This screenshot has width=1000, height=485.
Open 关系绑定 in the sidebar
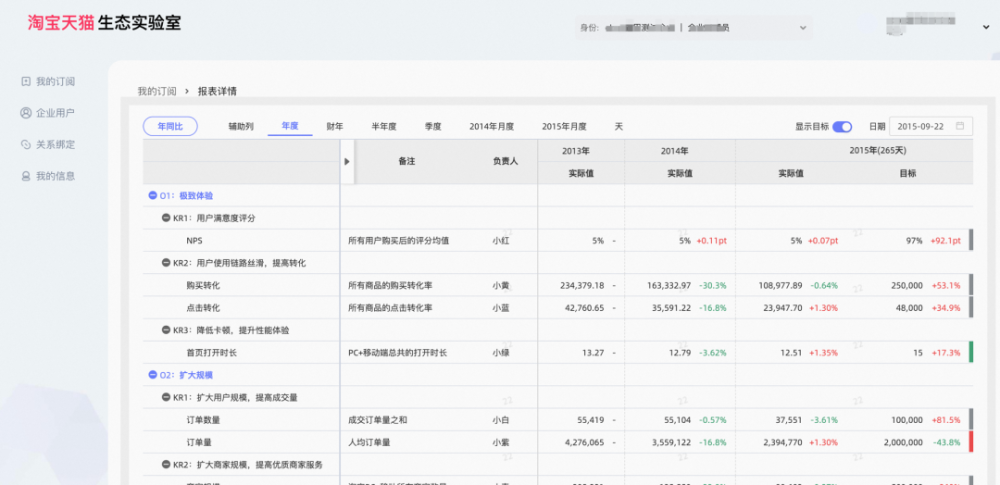click(55, 144)
